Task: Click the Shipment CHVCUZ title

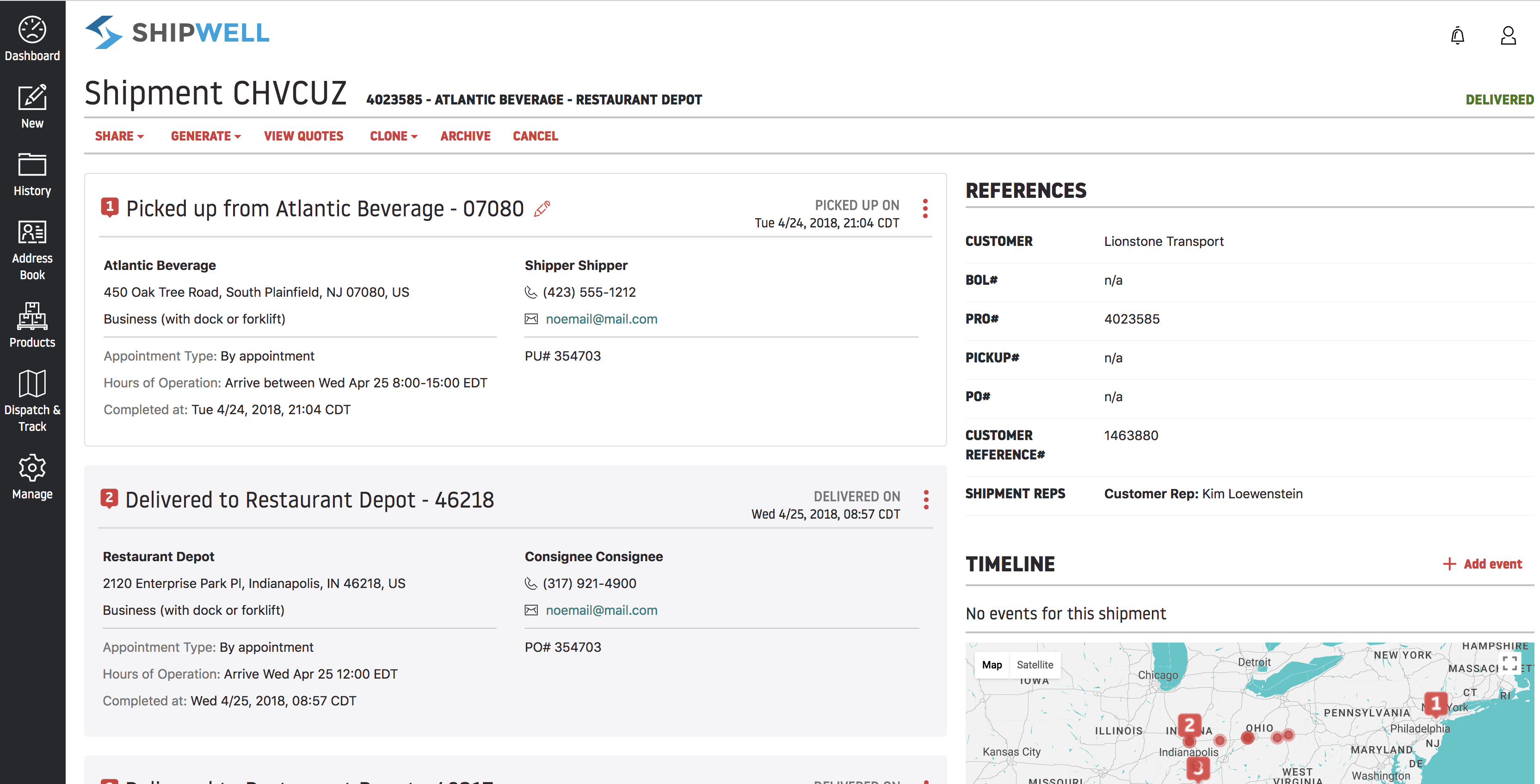Action: [x=215, y=93]
